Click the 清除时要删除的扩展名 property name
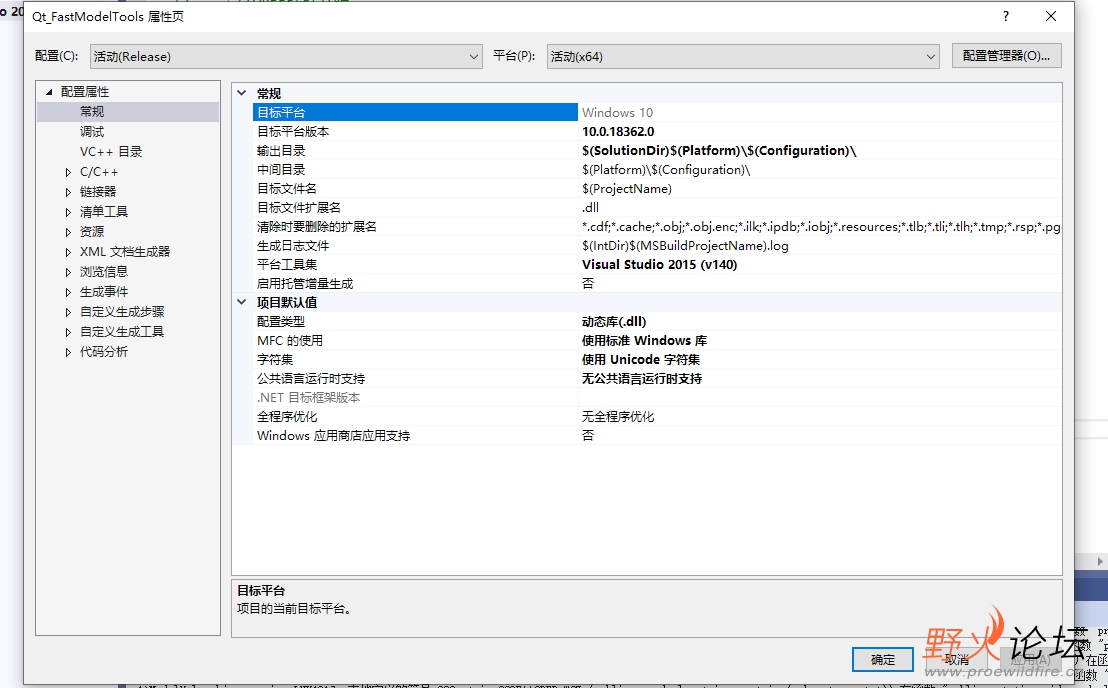1108x688 pixels. 317,227
